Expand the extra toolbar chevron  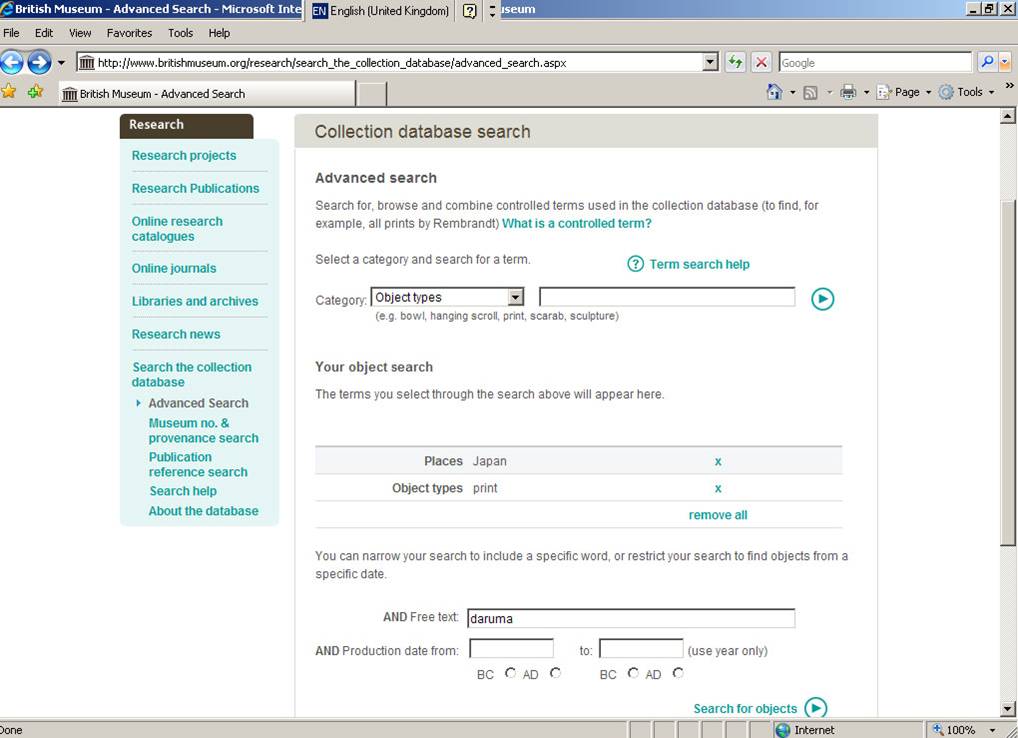(1010, 85)
